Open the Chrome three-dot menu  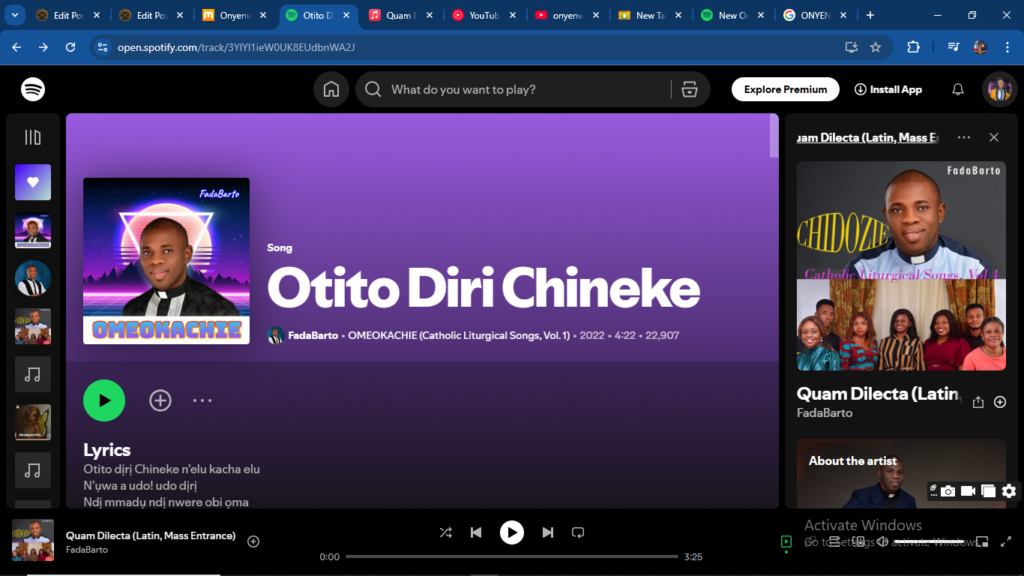(1007, 47)
